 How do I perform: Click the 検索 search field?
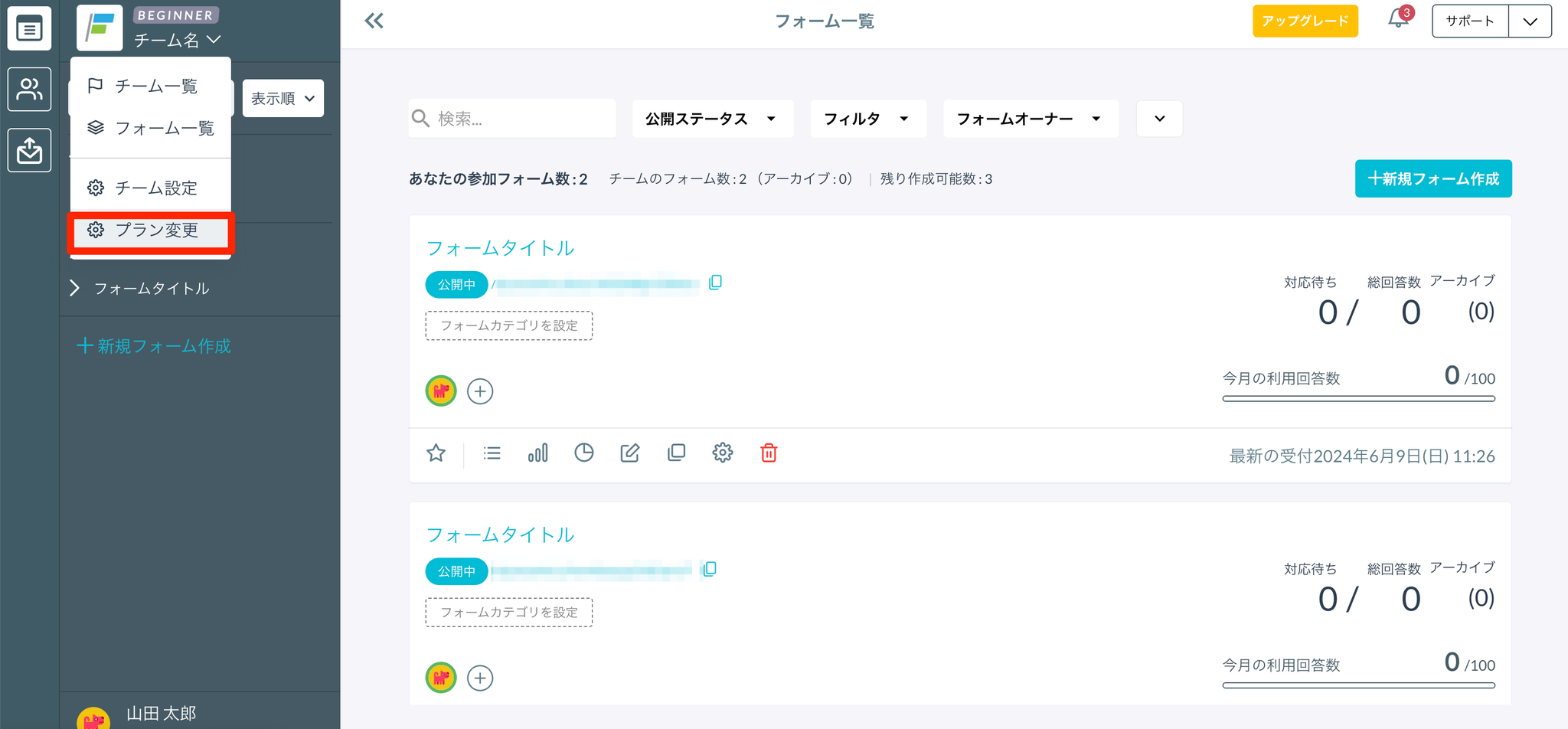pyautogui.click(x=521, y=119)
